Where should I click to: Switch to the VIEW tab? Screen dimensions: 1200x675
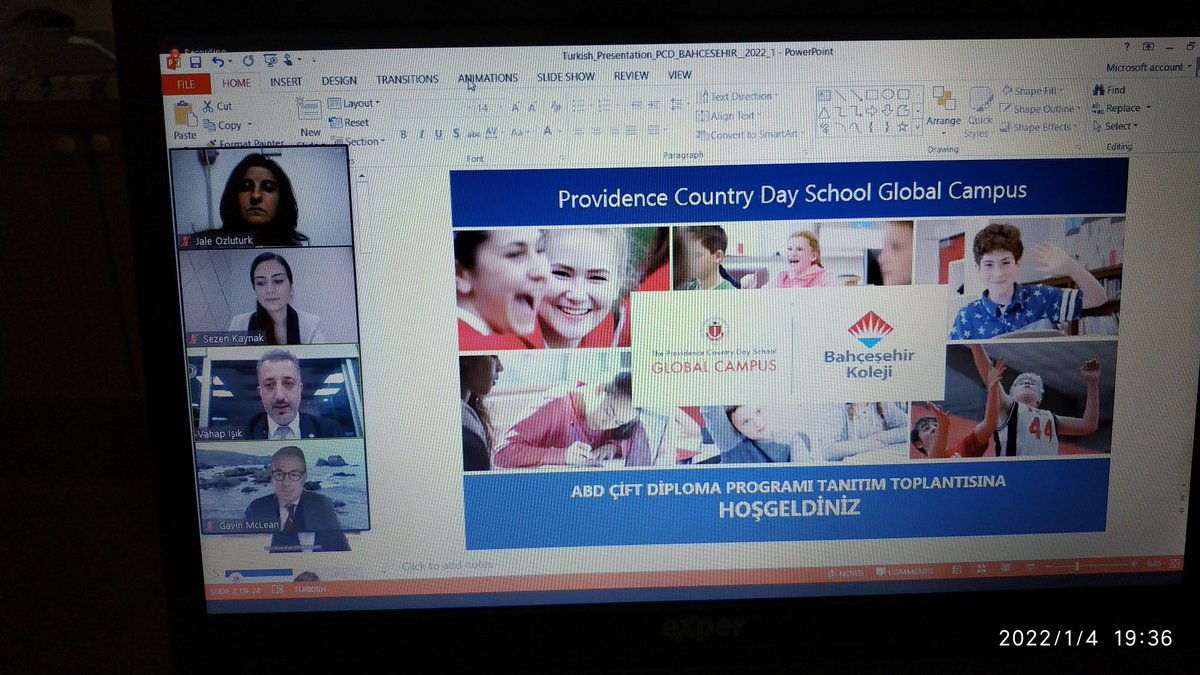pos(680,75)
